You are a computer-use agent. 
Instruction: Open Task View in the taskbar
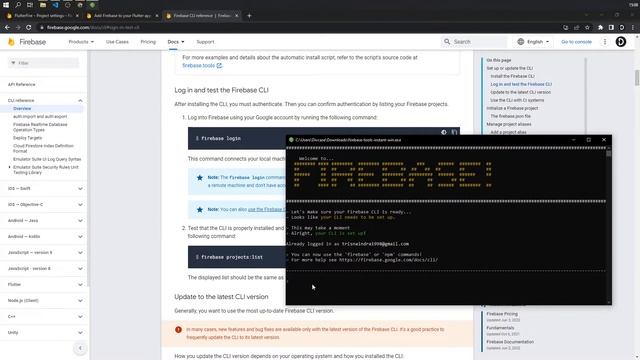pos(30,5)
